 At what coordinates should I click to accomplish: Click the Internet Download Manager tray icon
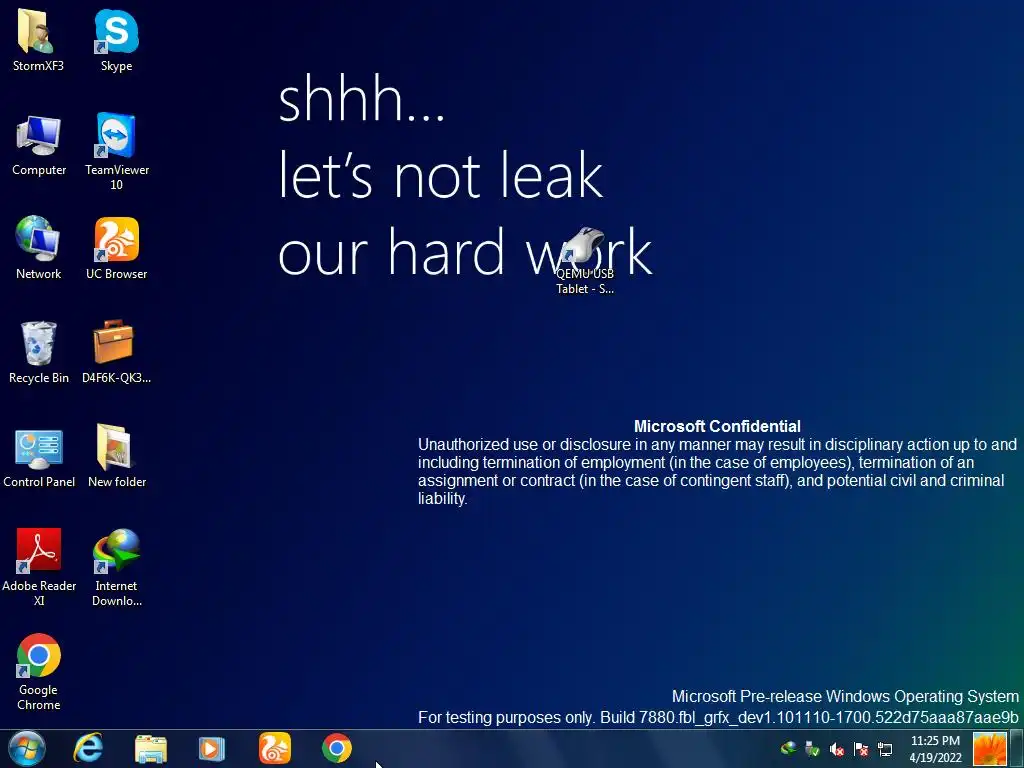pyautogui.click(x=788, y=748)
